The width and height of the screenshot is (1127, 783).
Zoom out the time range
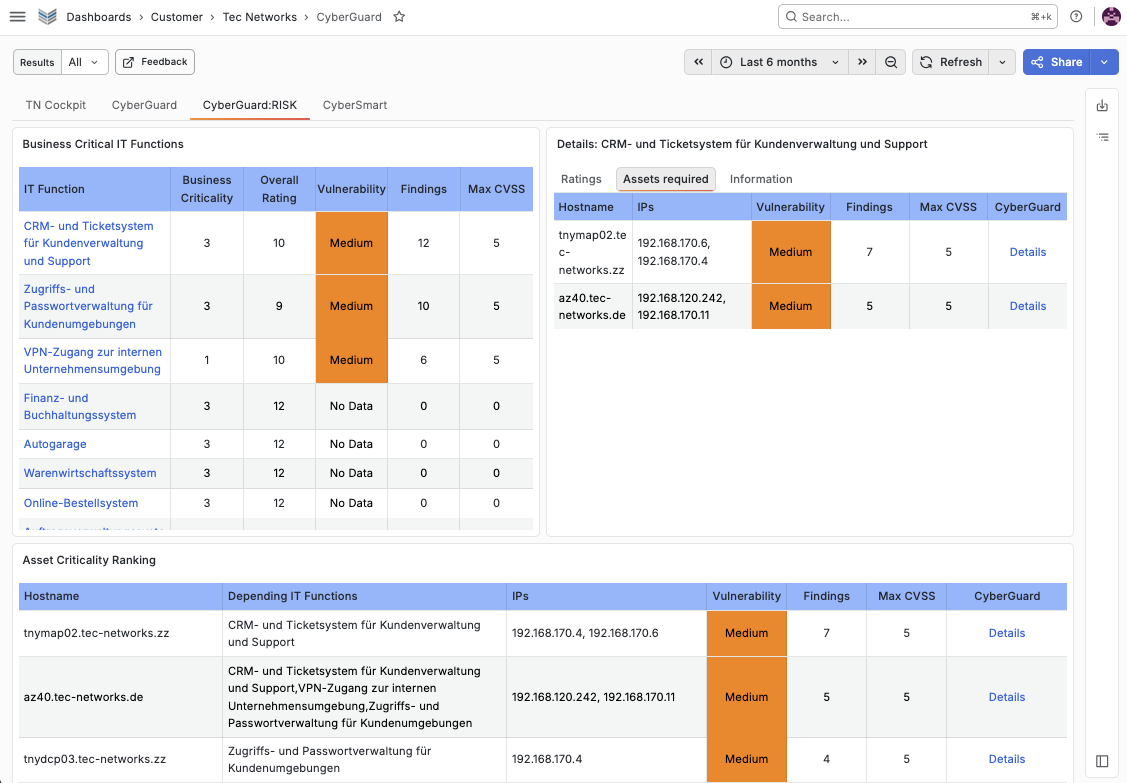coord(891,62)
